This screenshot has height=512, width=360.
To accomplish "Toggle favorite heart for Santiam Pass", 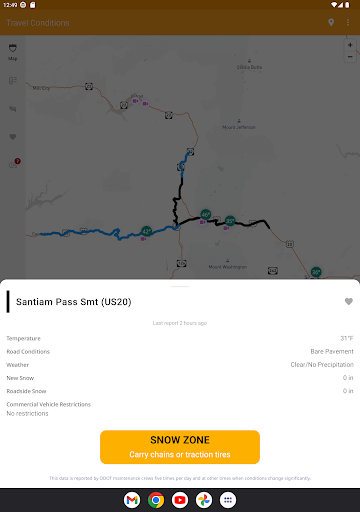I will [349, 301].
